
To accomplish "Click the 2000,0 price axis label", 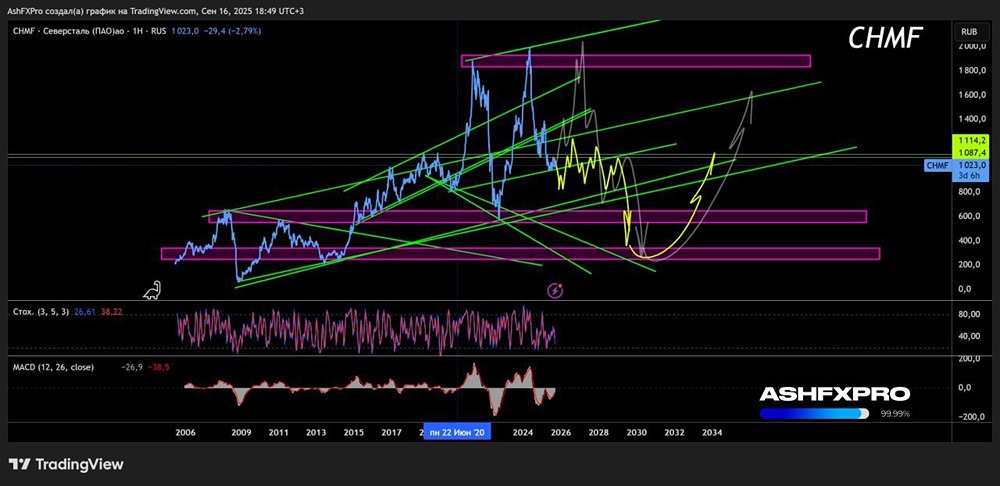I will pyautogui.click(x=972, y=47).
